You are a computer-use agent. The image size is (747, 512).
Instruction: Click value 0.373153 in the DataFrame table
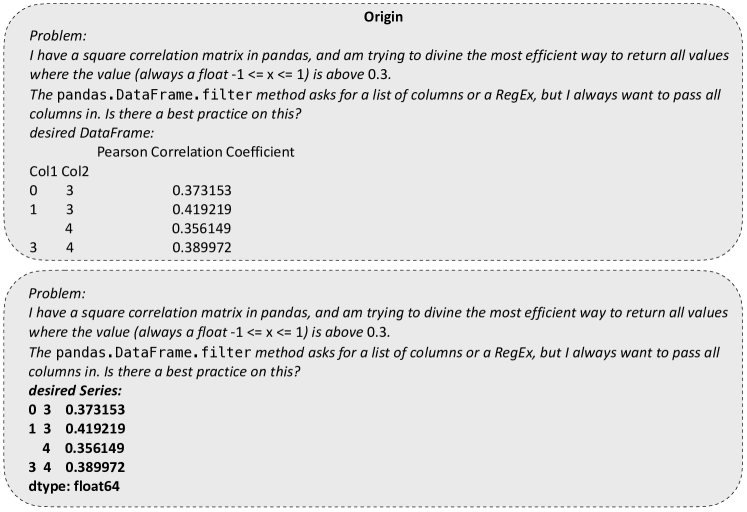(x=202, y=191)
